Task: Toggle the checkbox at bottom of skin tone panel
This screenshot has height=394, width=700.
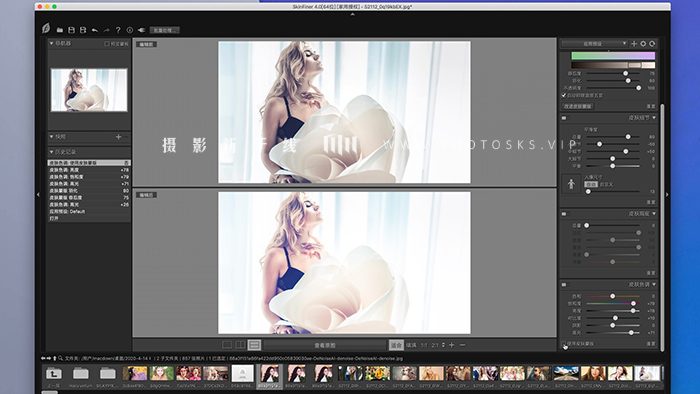Action: [564, 344]
